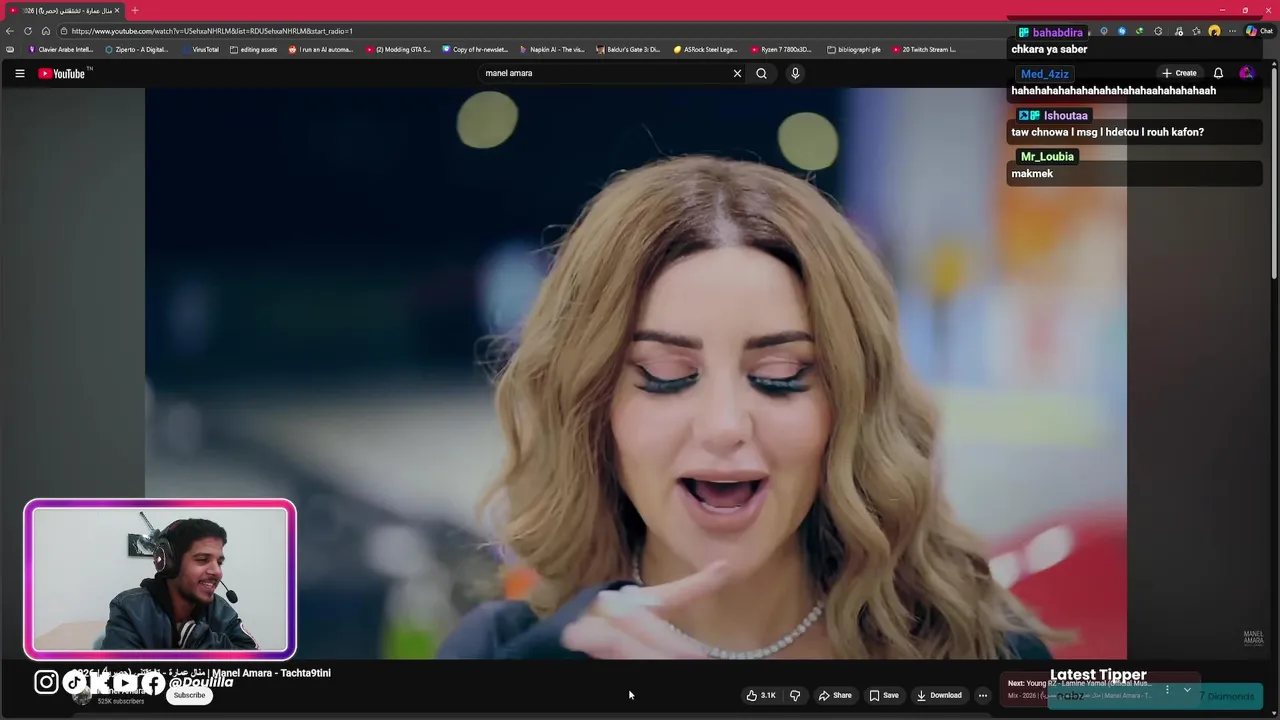Reload the page
The height and width of the screenshot is (720, 1280).
click(28, 31)
